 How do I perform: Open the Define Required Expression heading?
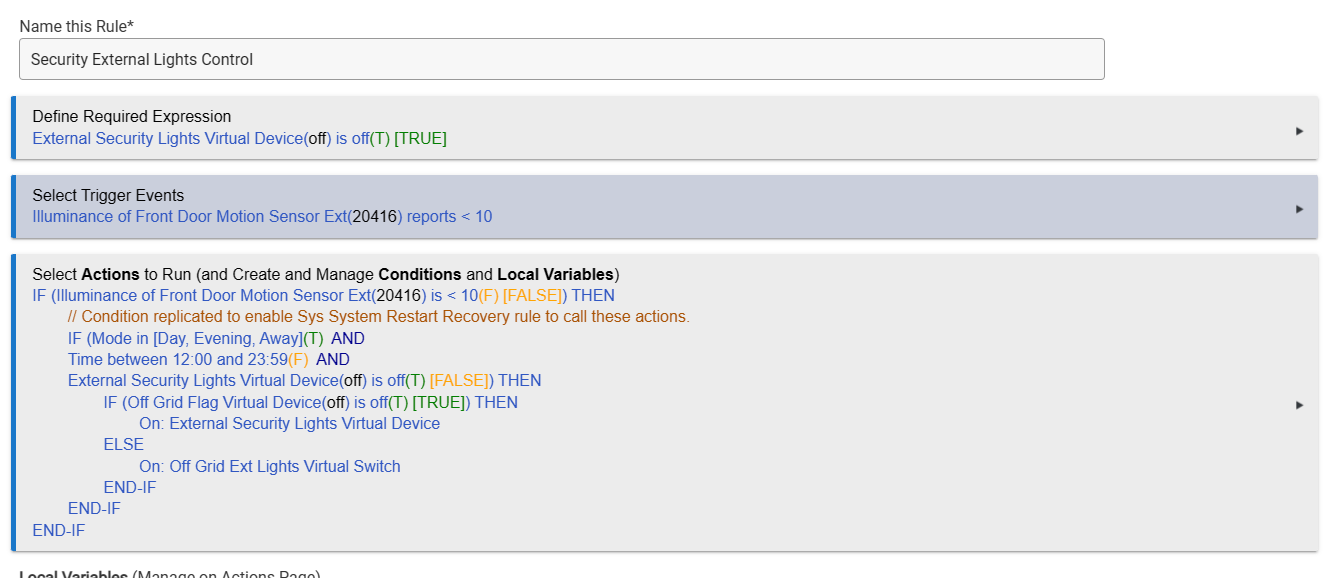[132, 117]
